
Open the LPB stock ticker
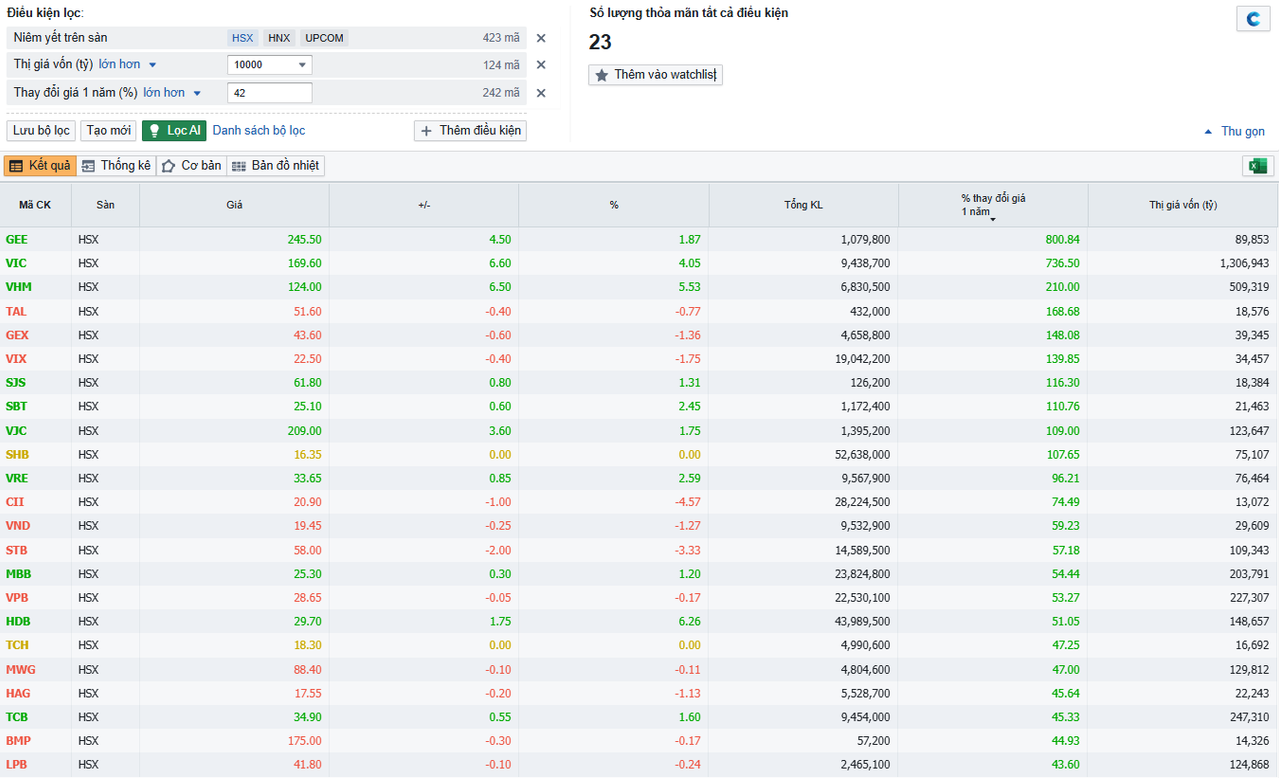click(17, 765)
